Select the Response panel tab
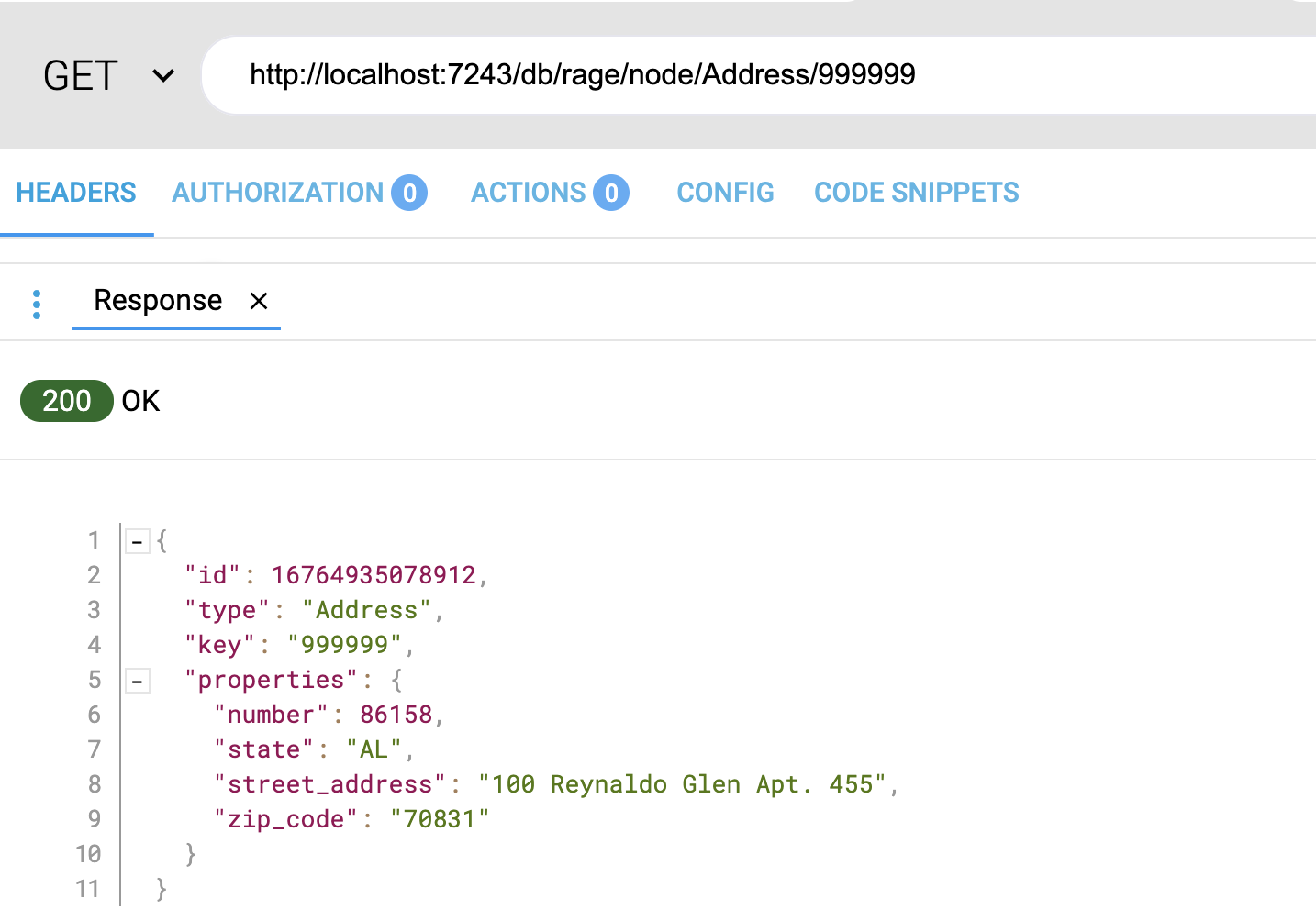The image size is (1316, 921). click(158, 301)
